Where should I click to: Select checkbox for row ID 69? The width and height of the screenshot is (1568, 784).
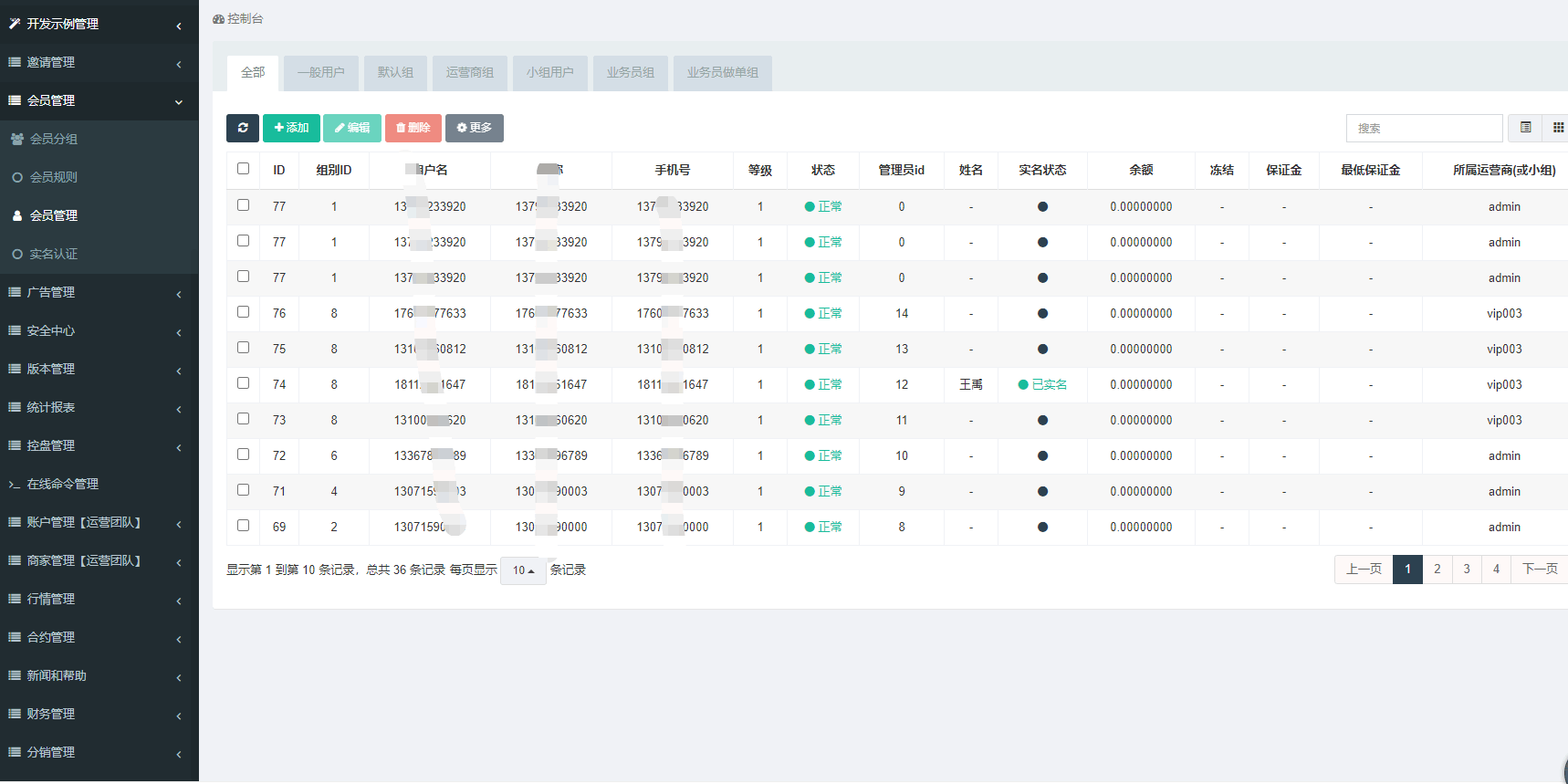(x=243, y=526)
